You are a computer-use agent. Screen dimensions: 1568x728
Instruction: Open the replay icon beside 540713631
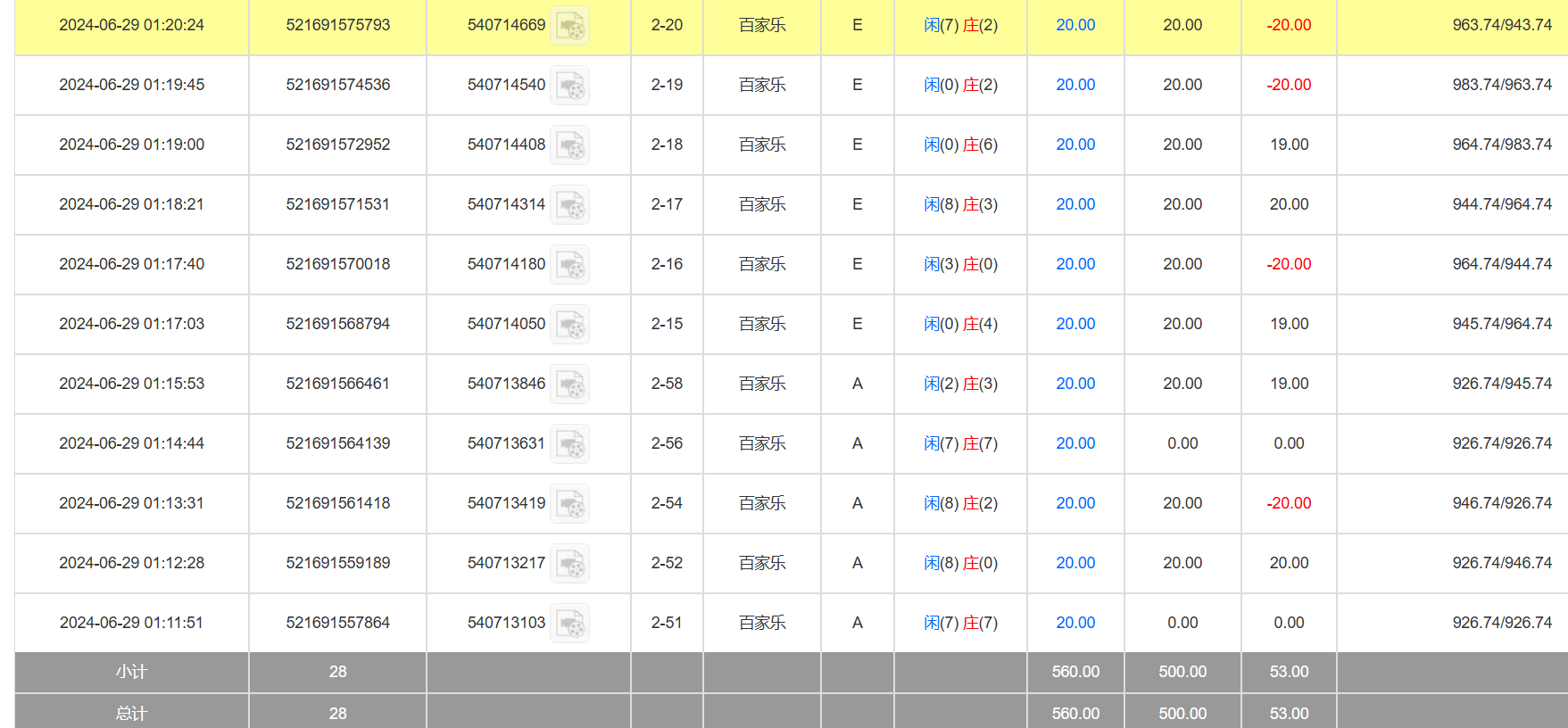tap(569, 444)
